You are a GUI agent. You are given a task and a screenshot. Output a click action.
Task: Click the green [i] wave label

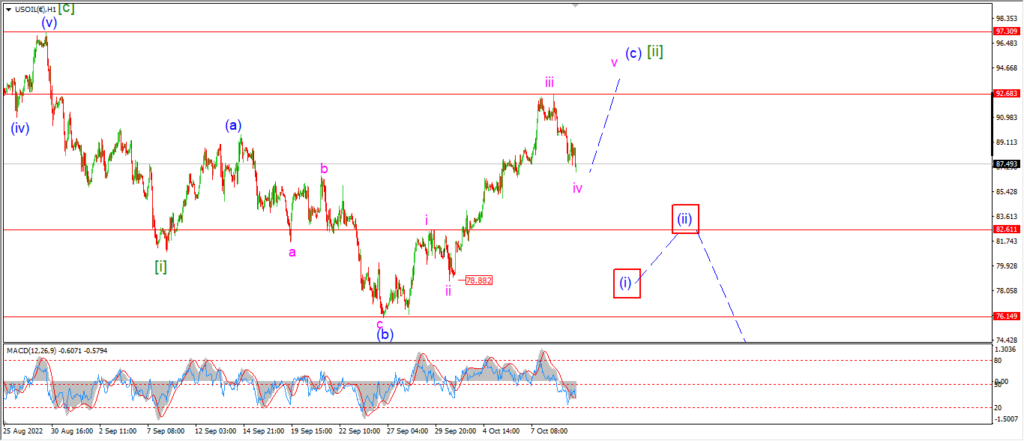(x=161, y=267)
